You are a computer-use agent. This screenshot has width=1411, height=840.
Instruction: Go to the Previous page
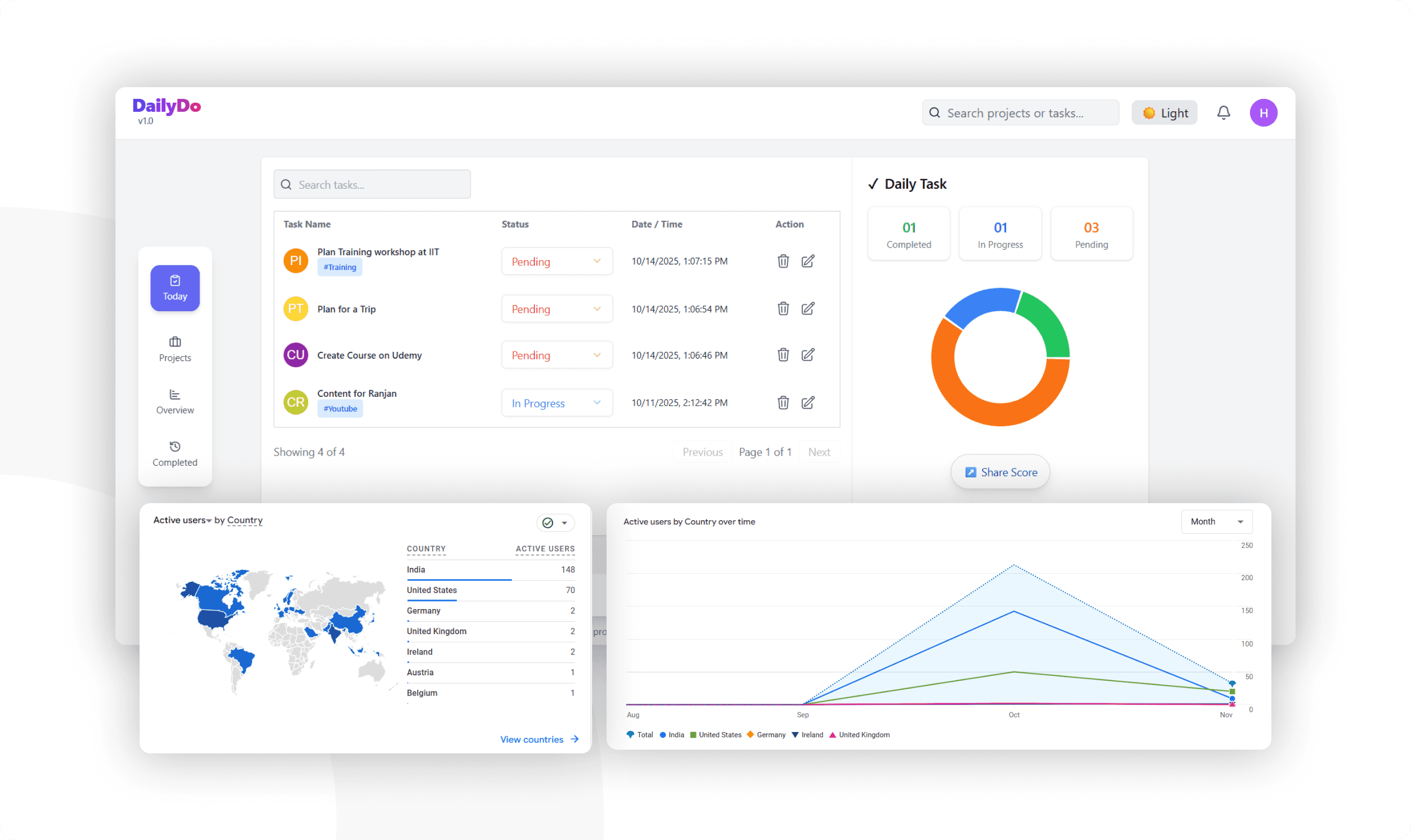click(703, 452)
